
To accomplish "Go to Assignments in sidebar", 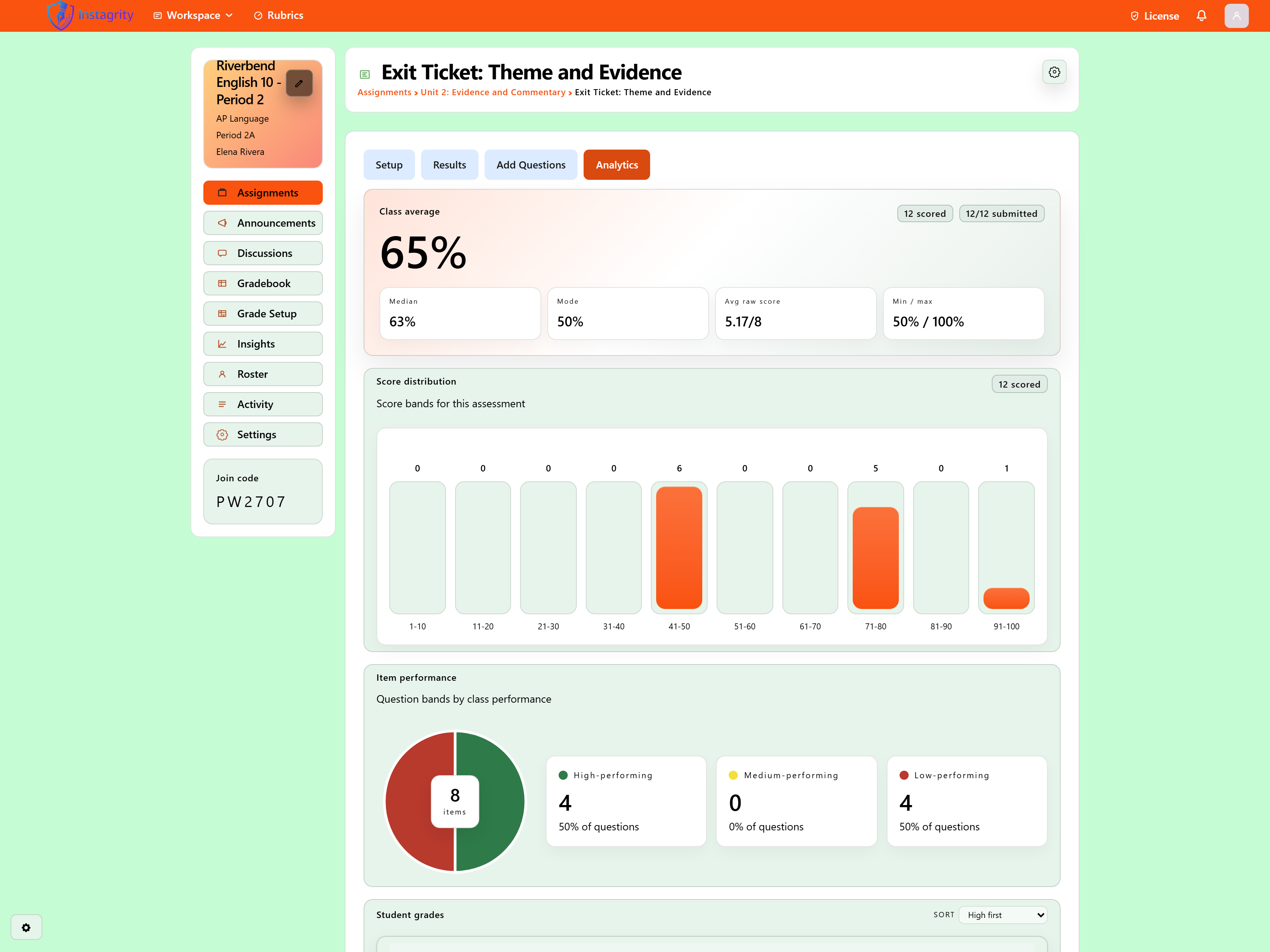I will pyautogui.click(x=263, y=193).
